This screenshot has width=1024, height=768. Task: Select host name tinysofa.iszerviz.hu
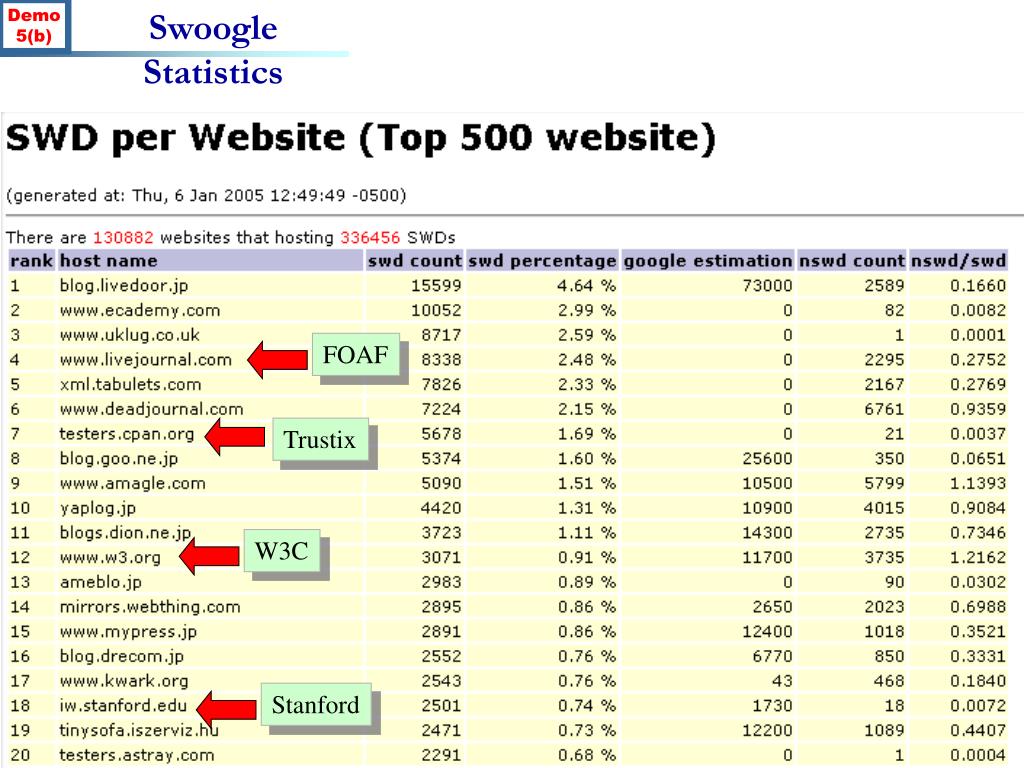coord(139,730)
